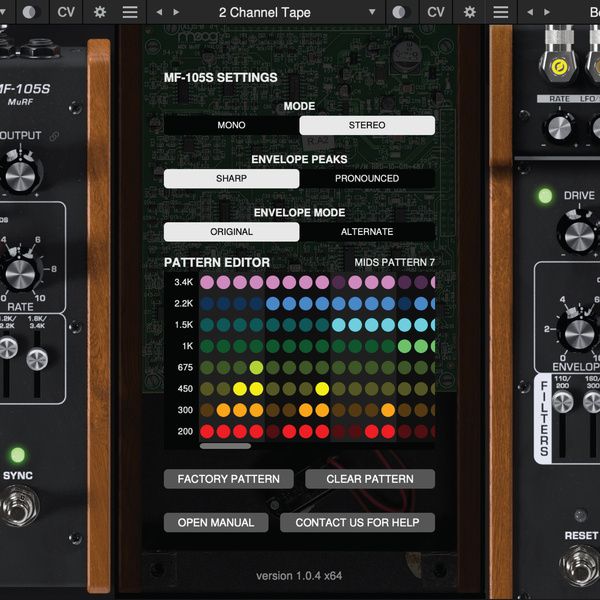Viewport: 600px width, 600px height.
Task: Open CV settings on left module header
Action: (66, 12)
